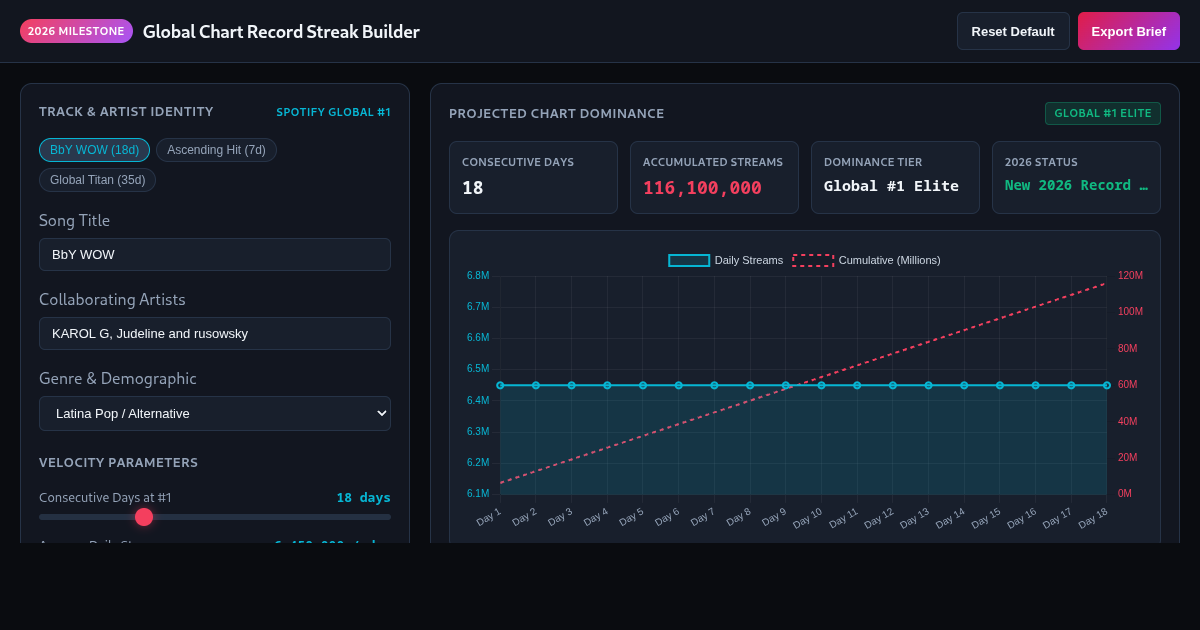Select the Ascending Hit (7d) preset chip
The image size is (1200, 630).
[x=216, y=150]
